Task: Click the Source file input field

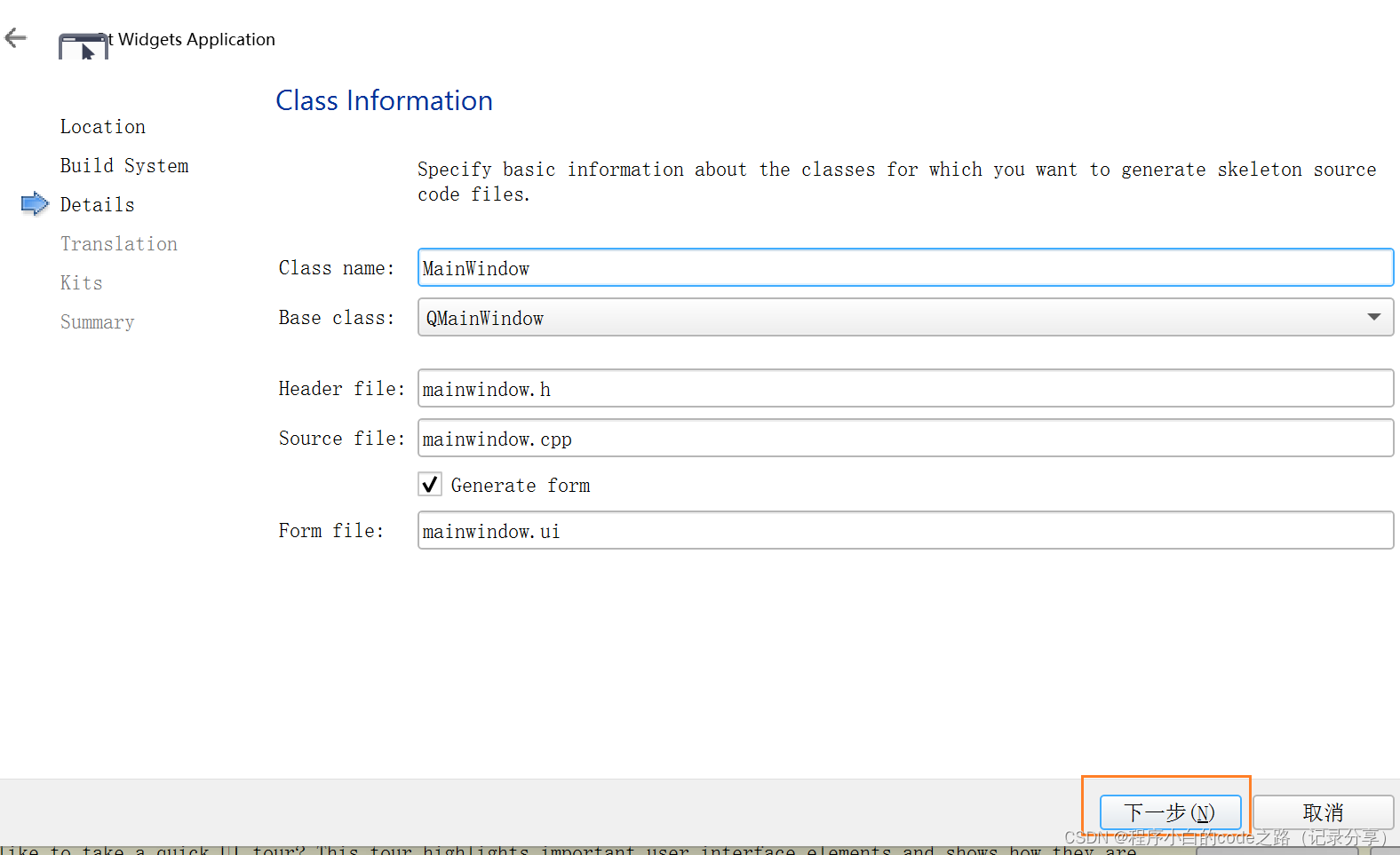Action: click(905, 439)
